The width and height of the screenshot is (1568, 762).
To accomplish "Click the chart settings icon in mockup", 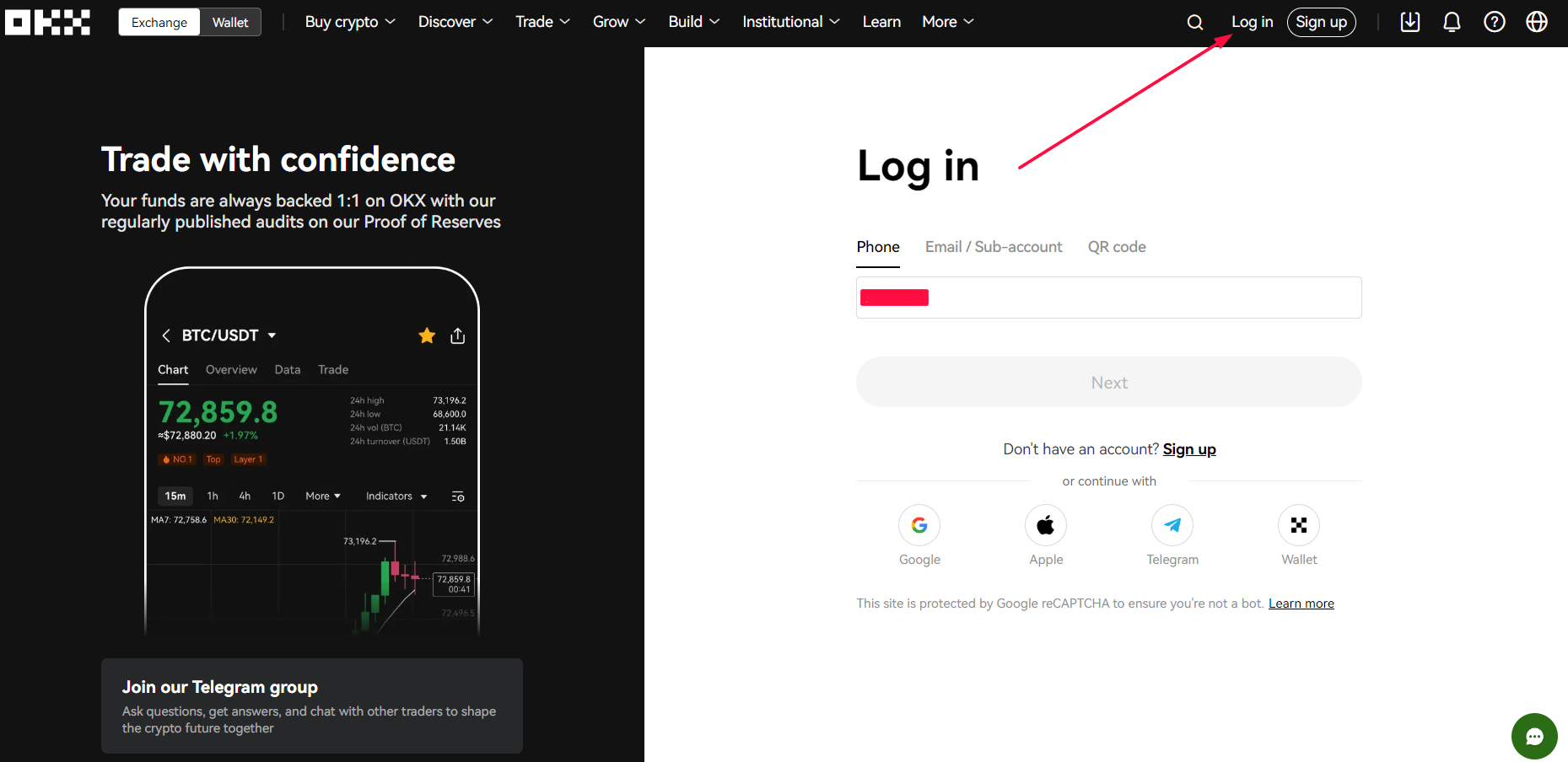I will tap(458, 496).
